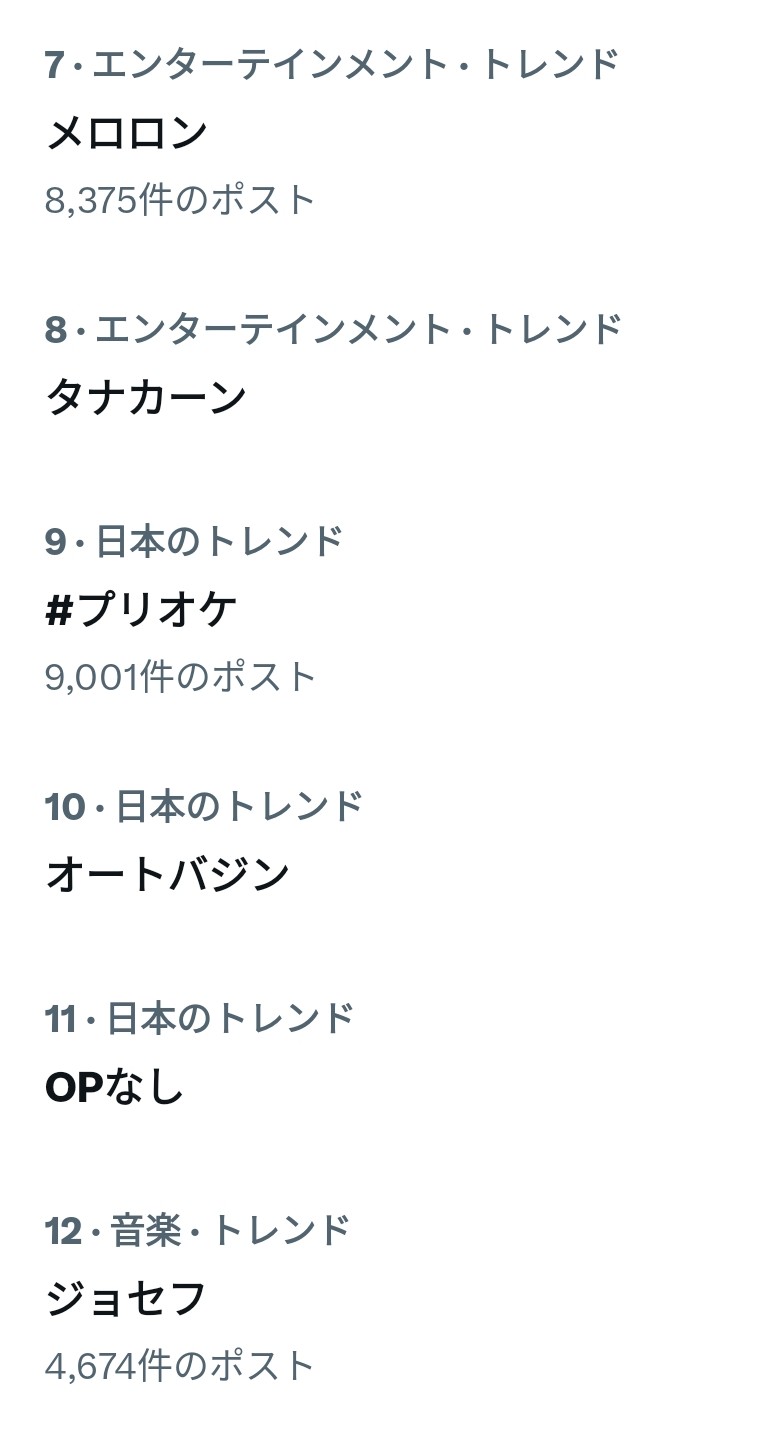This screenshot has width=760, height=1431.
Task: Click the rank number 9
Action: coord(55,541)
